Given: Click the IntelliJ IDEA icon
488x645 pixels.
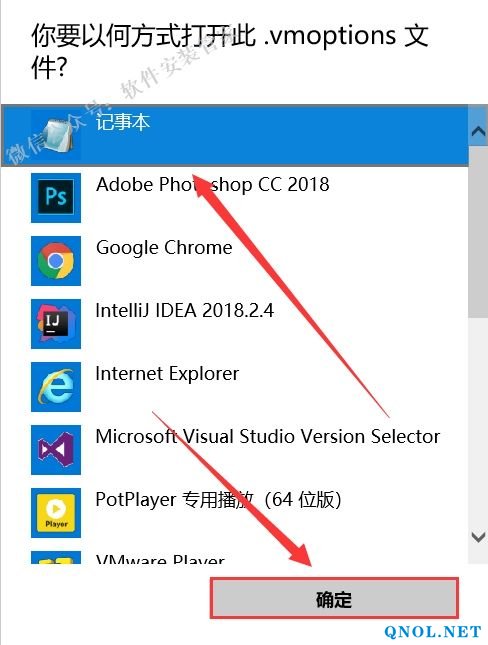Looking at the screenshot, I should coord(56,324).
